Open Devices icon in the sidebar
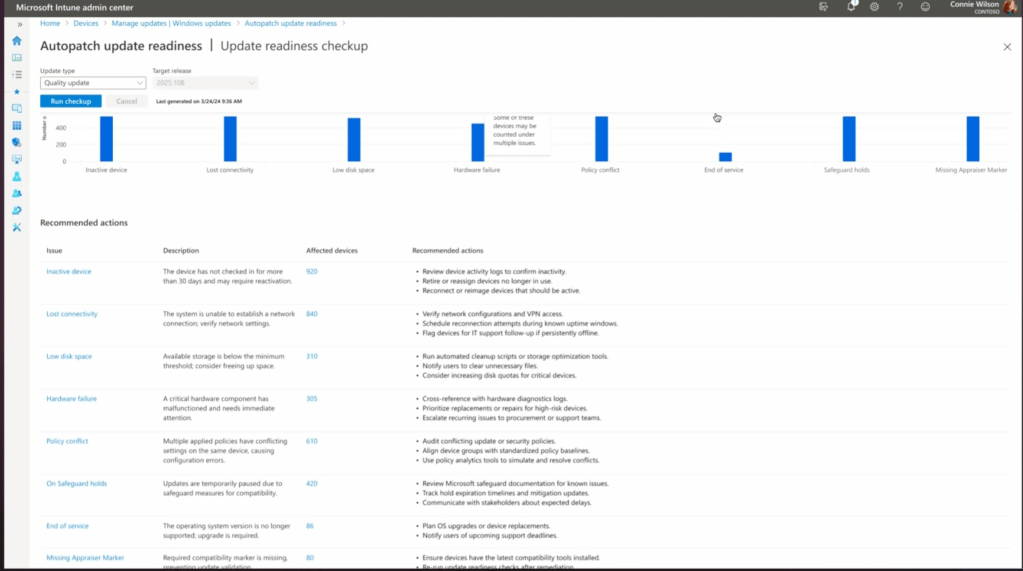The image size is (1023, 571). pos(17,109)
